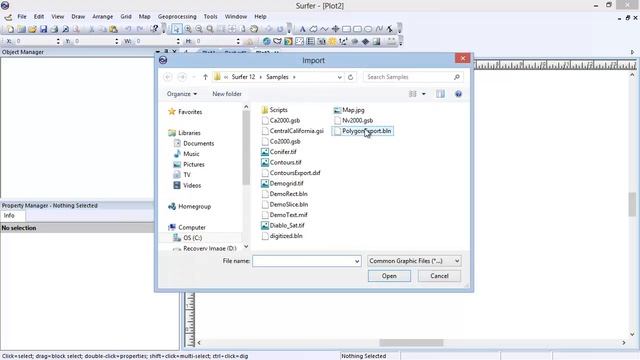Select the Pan hand tool
640x360 pixels.
coord(254,29)
